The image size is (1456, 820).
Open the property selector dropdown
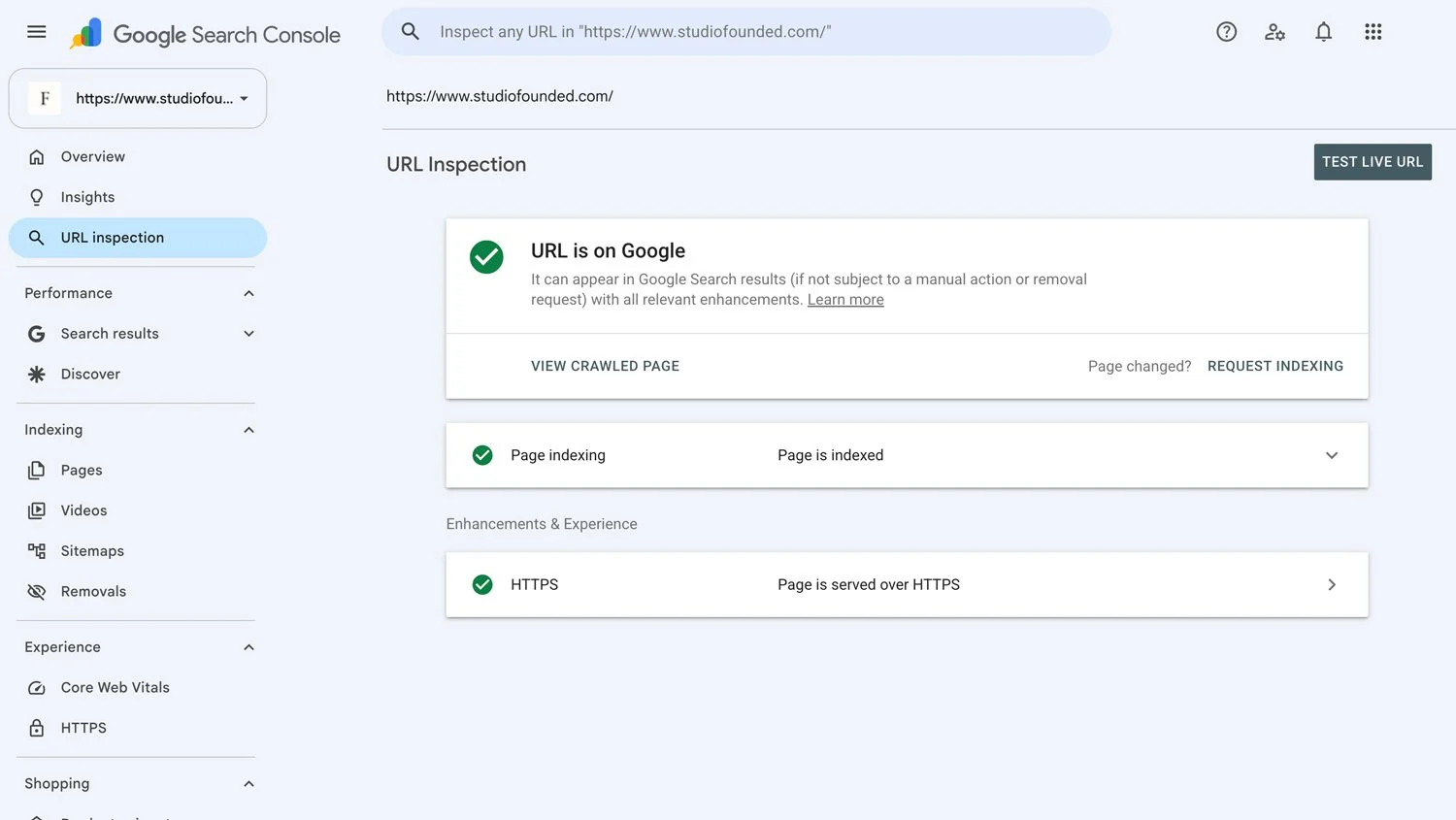pos(138,98)
